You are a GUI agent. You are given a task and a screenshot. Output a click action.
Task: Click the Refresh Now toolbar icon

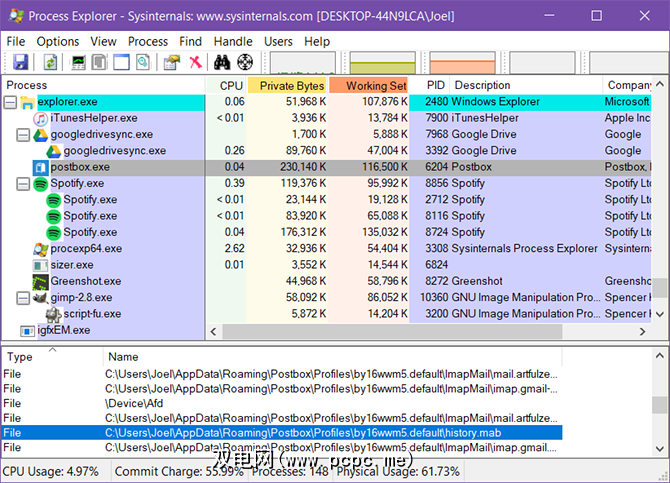(50, 62)
